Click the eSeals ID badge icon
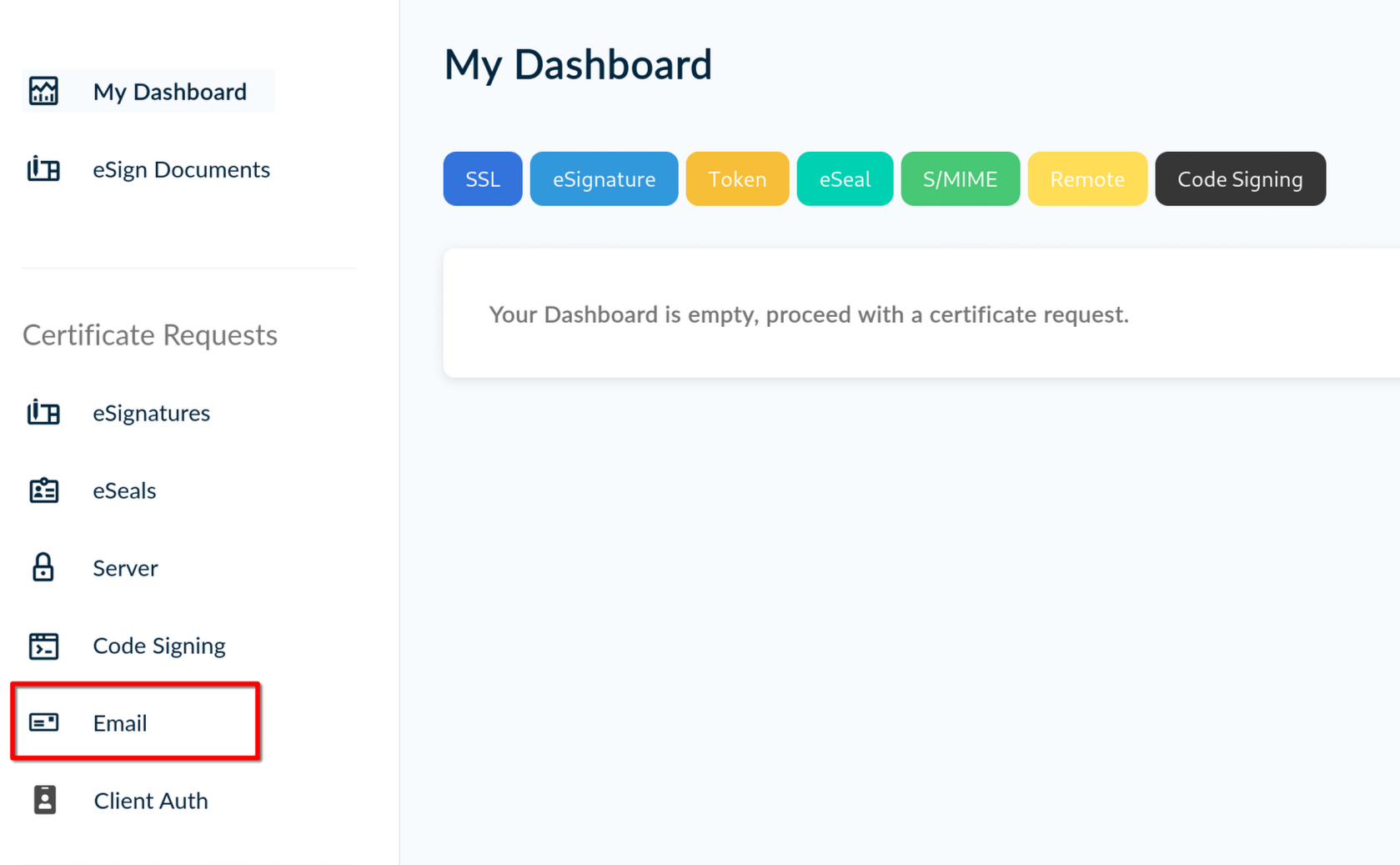This screenshot has width=1400, height=865. [43, 490]
